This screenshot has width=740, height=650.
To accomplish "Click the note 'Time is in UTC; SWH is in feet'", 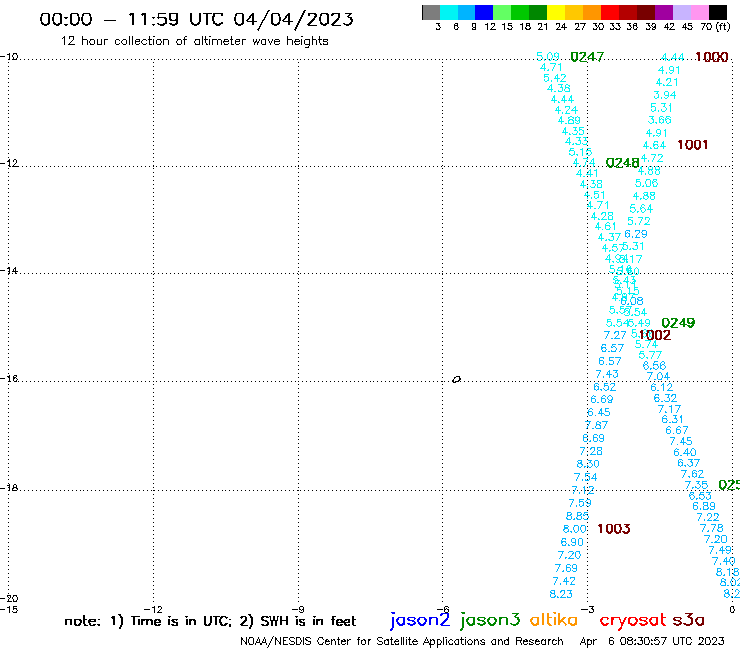I will [x=210, y=621].
